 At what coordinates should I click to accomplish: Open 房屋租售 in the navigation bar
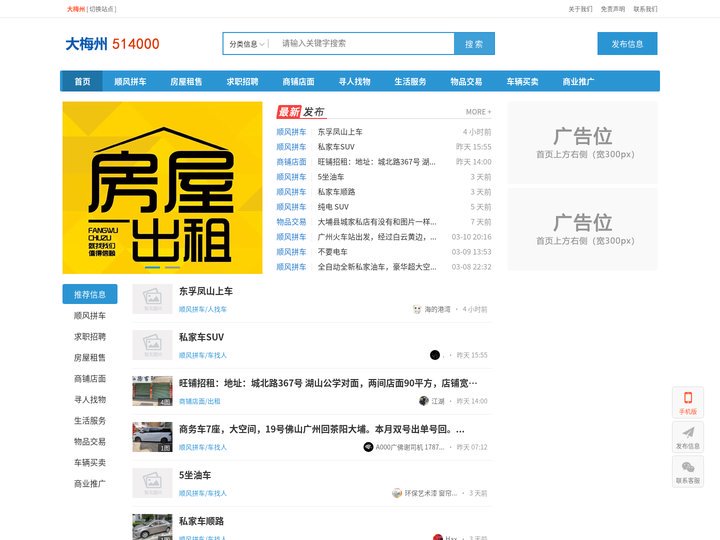(186, 81)
